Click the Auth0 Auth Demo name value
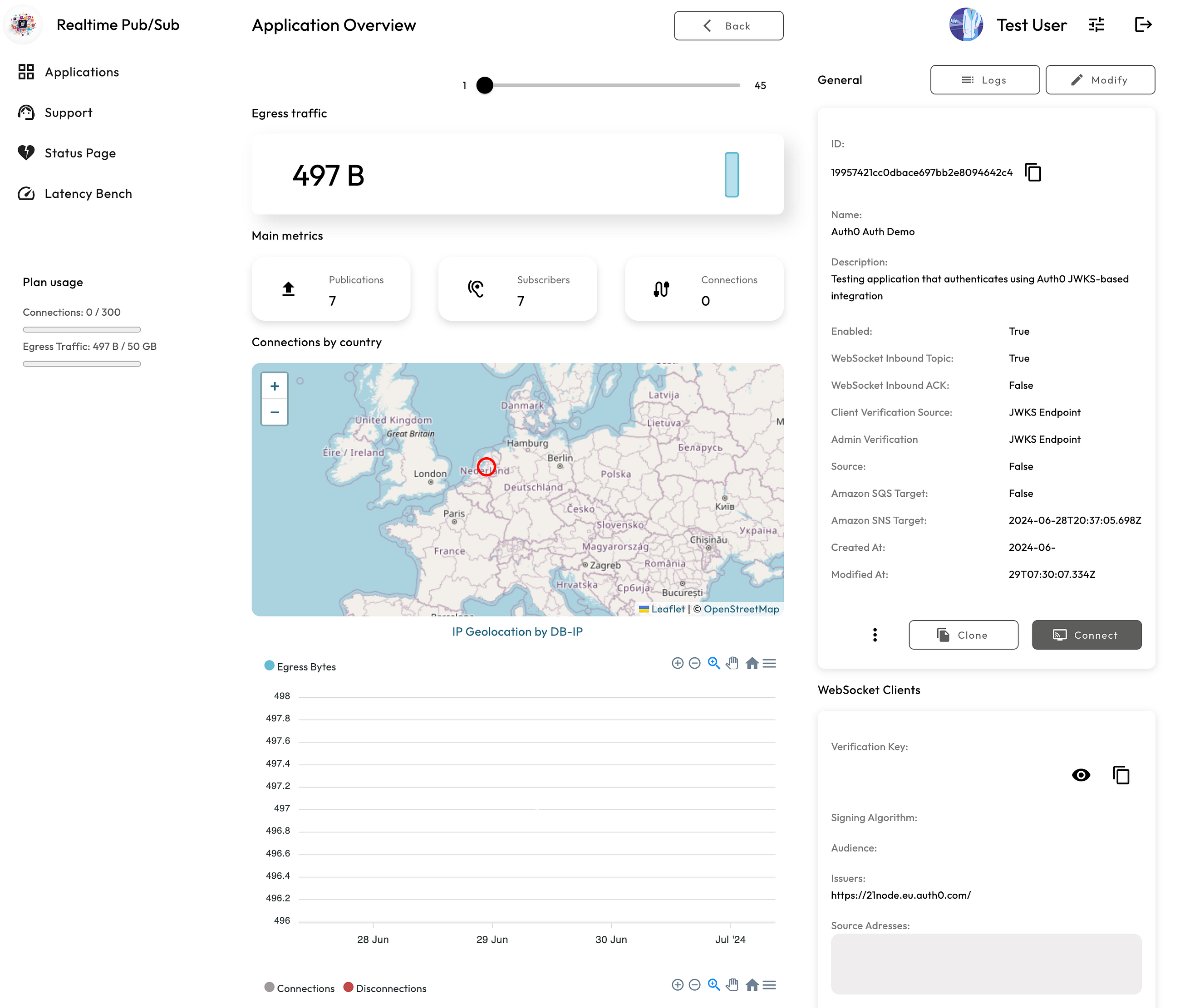 click(x=872, y=232)
